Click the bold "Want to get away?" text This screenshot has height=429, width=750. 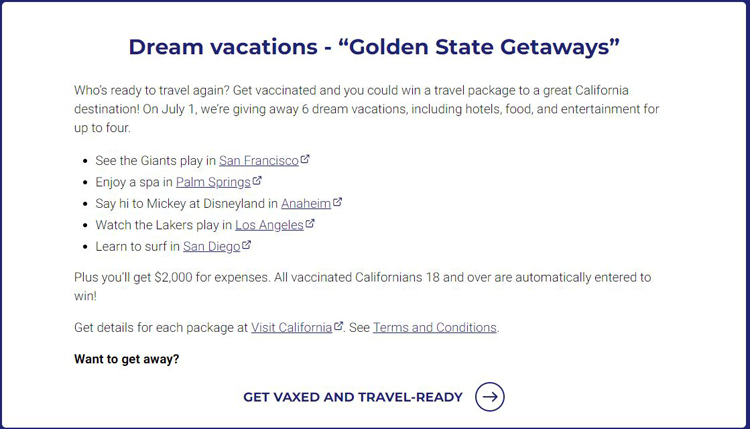coord(127,359)
